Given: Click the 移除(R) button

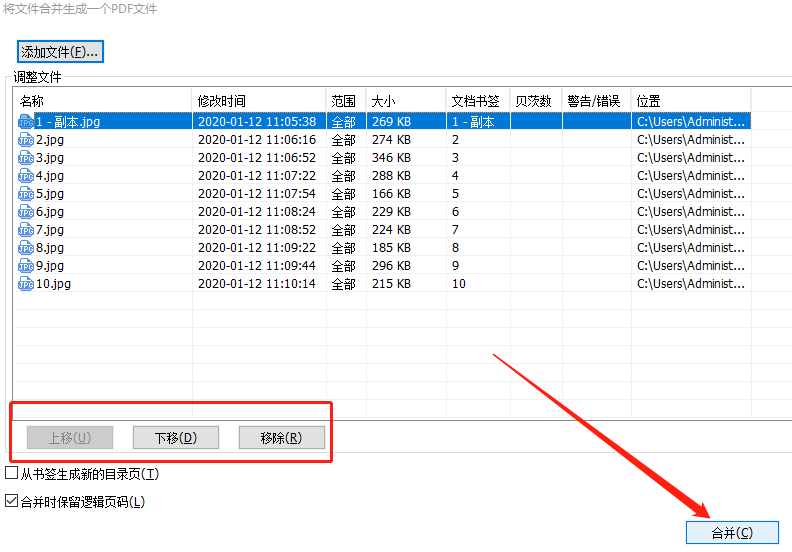Looking at the screenshot, I should click(281, 437).
